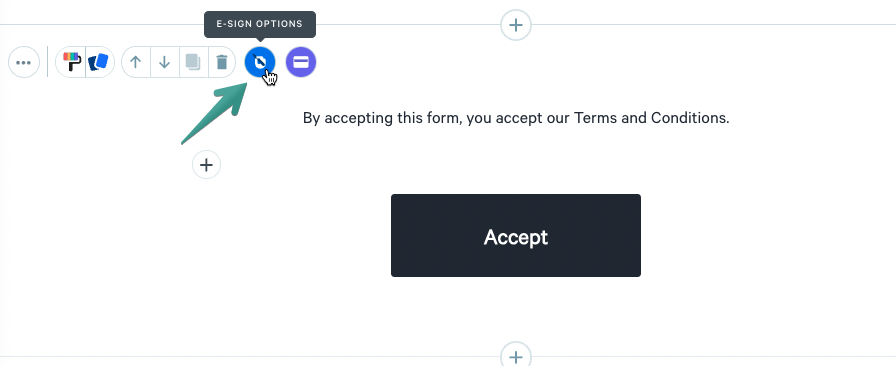896x366 pixels.
Task: Click the plus button below the toolbar
Action: pos(206,165)
